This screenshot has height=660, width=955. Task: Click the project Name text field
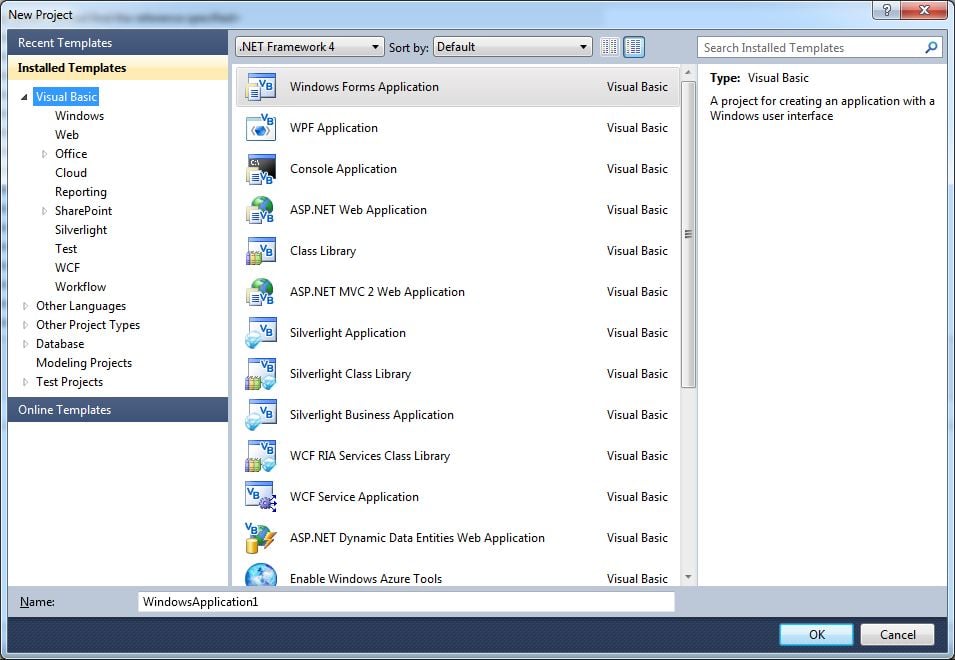(x=406, y=602)
